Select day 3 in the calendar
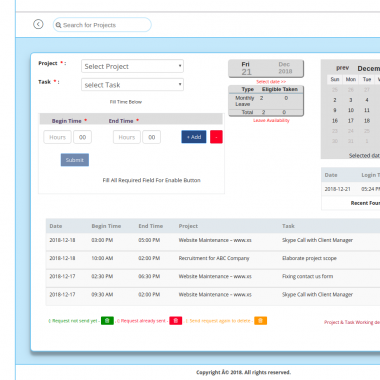This screenshot has height=380, width=380. tap(351, 100)
